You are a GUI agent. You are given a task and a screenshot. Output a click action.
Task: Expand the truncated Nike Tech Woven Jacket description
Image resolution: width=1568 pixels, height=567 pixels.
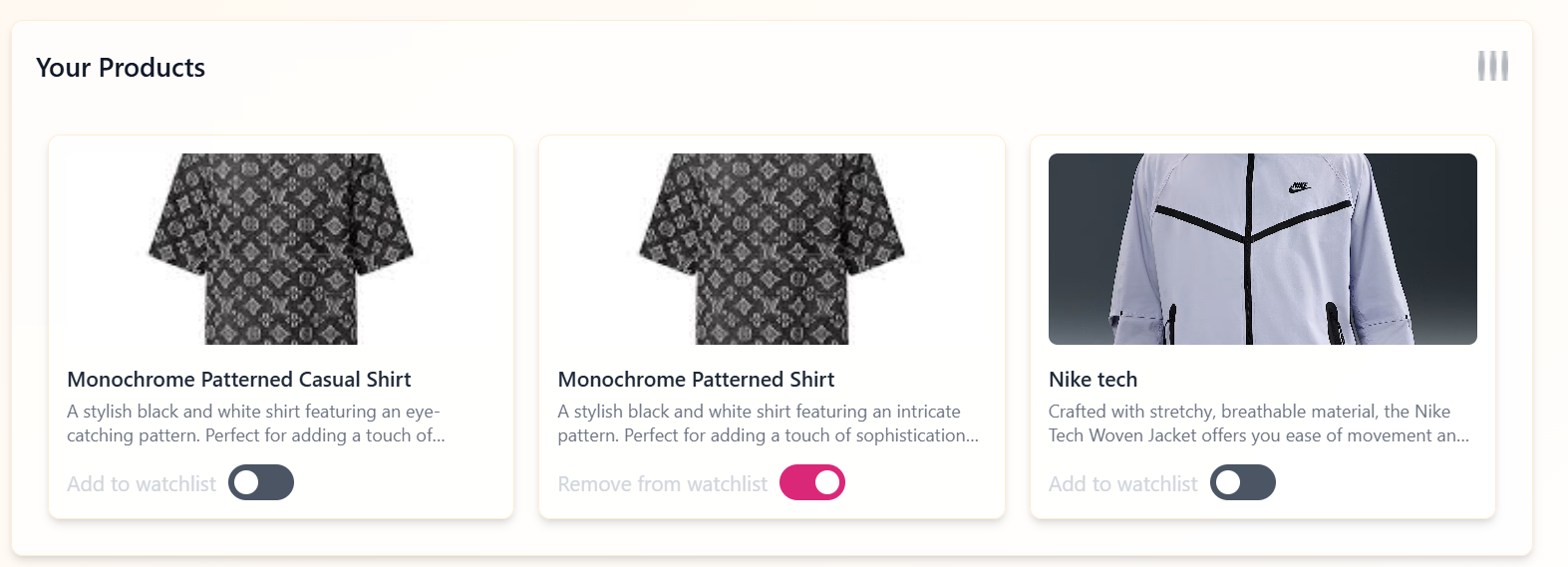[1259, 424]
